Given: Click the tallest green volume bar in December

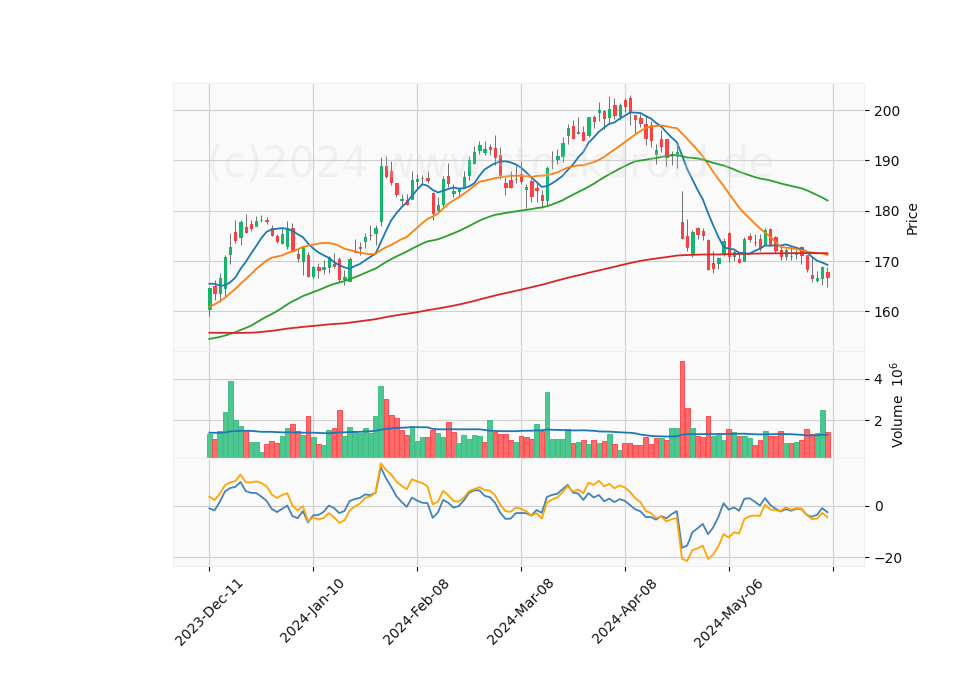Looking at the screenshot, I should [231, 419].
